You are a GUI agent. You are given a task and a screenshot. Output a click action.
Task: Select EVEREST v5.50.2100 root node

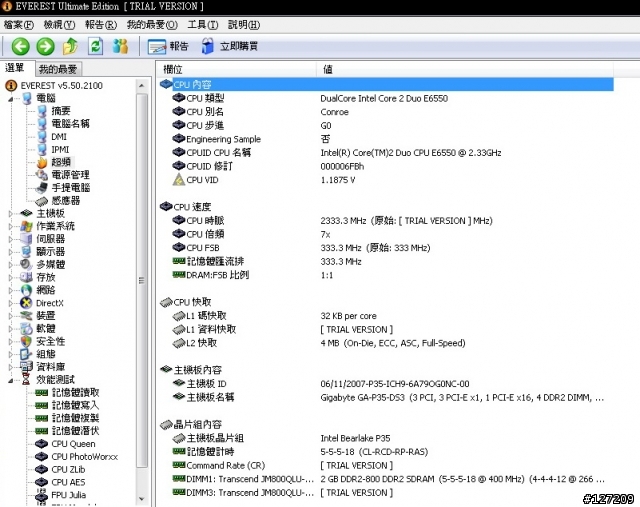pyautogui.click(x=62, y=85)
